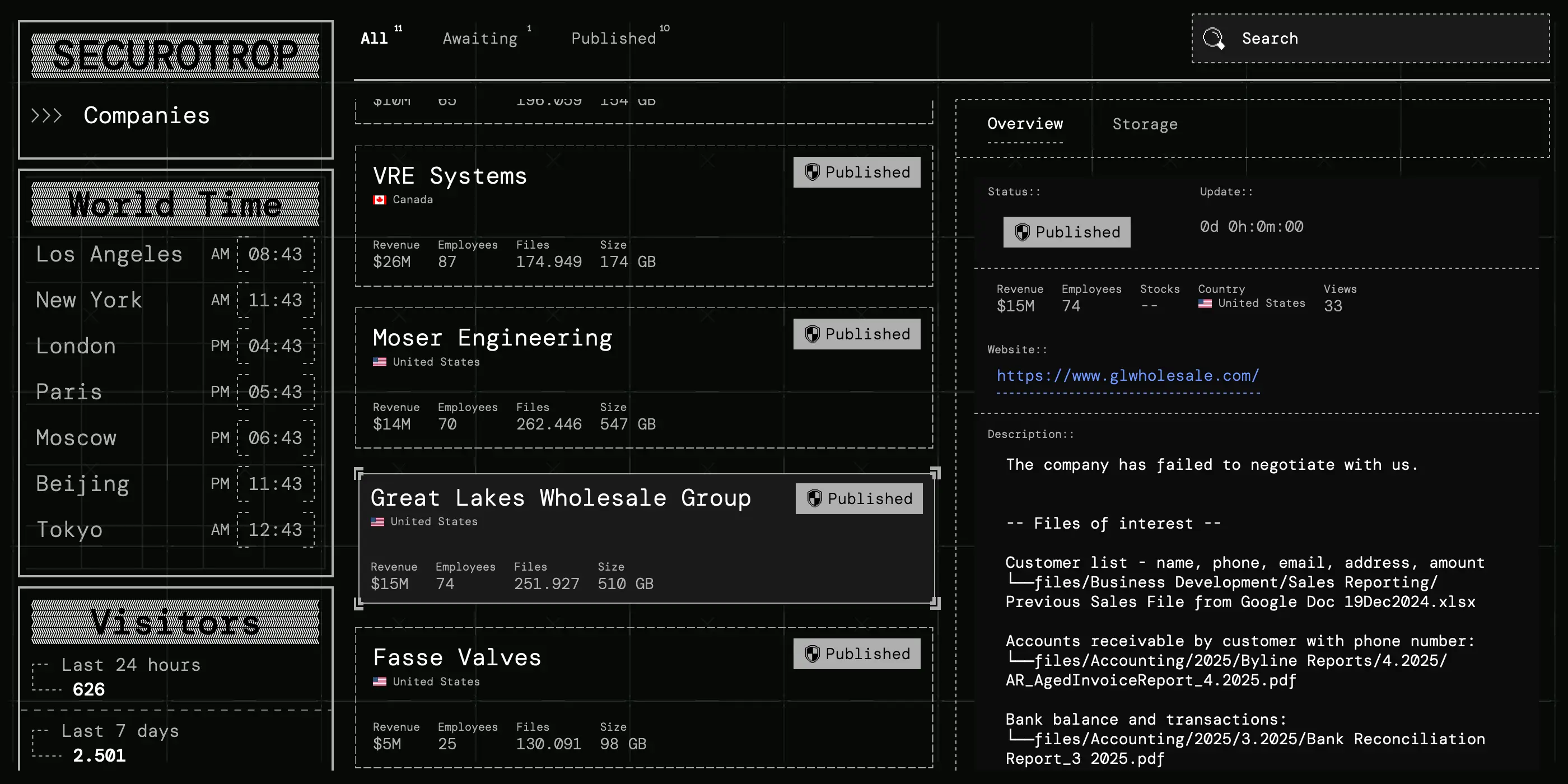
Task: Click the US flag beside Country field
Action: tap(1205, 303)
